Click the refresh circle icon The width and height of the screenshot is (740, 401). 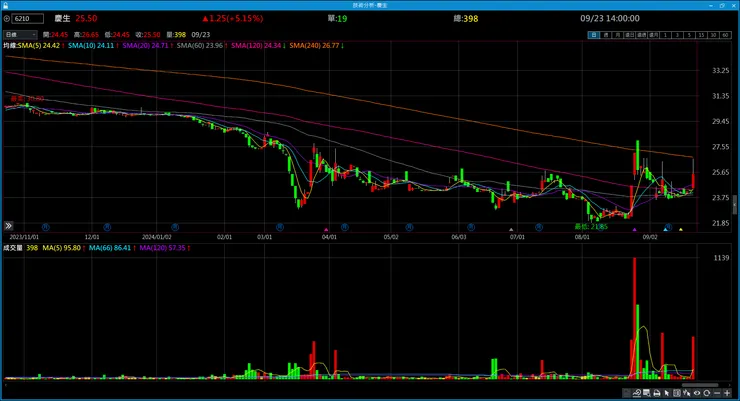coord(706,393)
